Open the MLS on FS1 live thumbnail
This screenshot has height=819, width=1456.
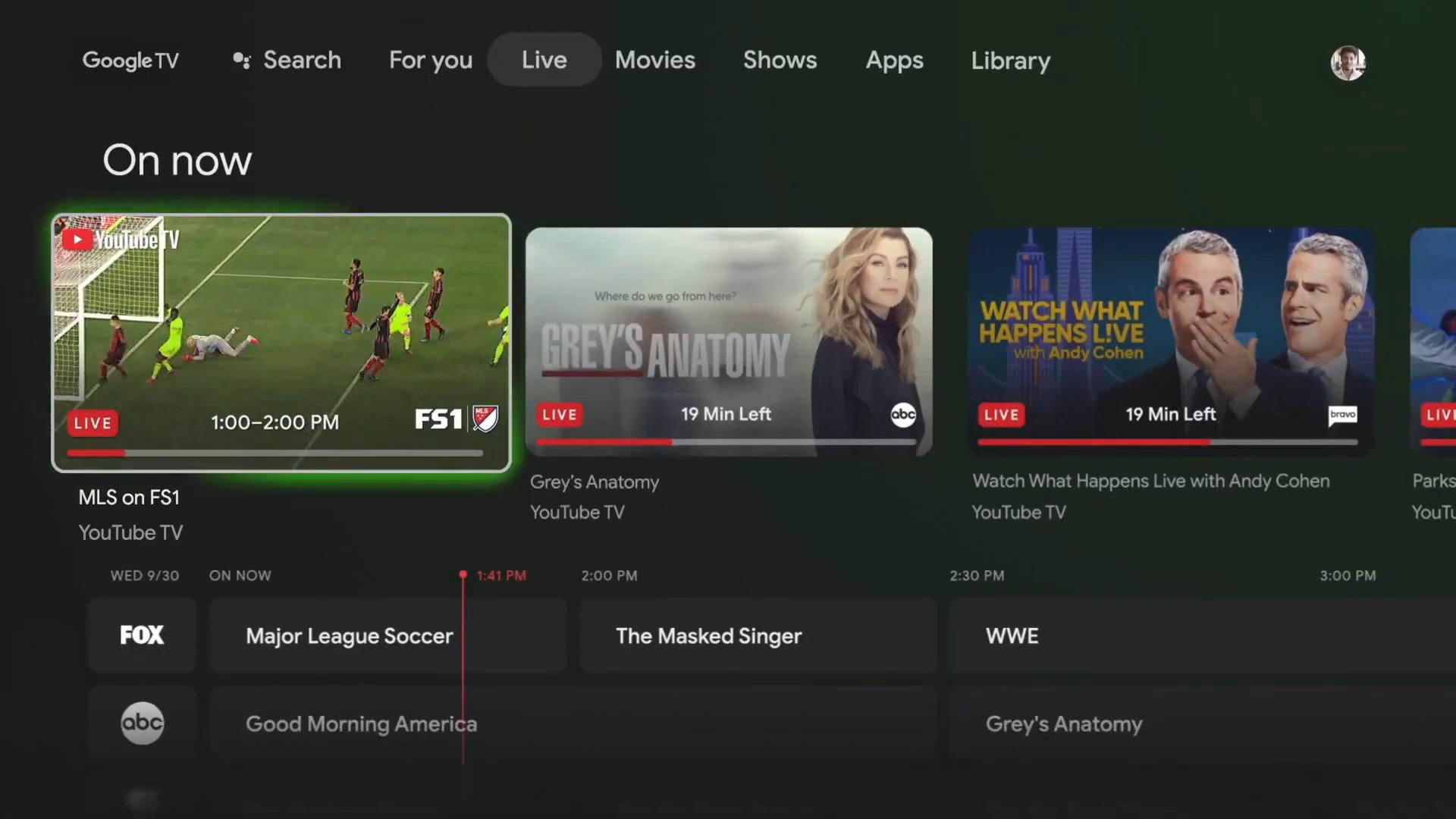(x=281, y=343)
